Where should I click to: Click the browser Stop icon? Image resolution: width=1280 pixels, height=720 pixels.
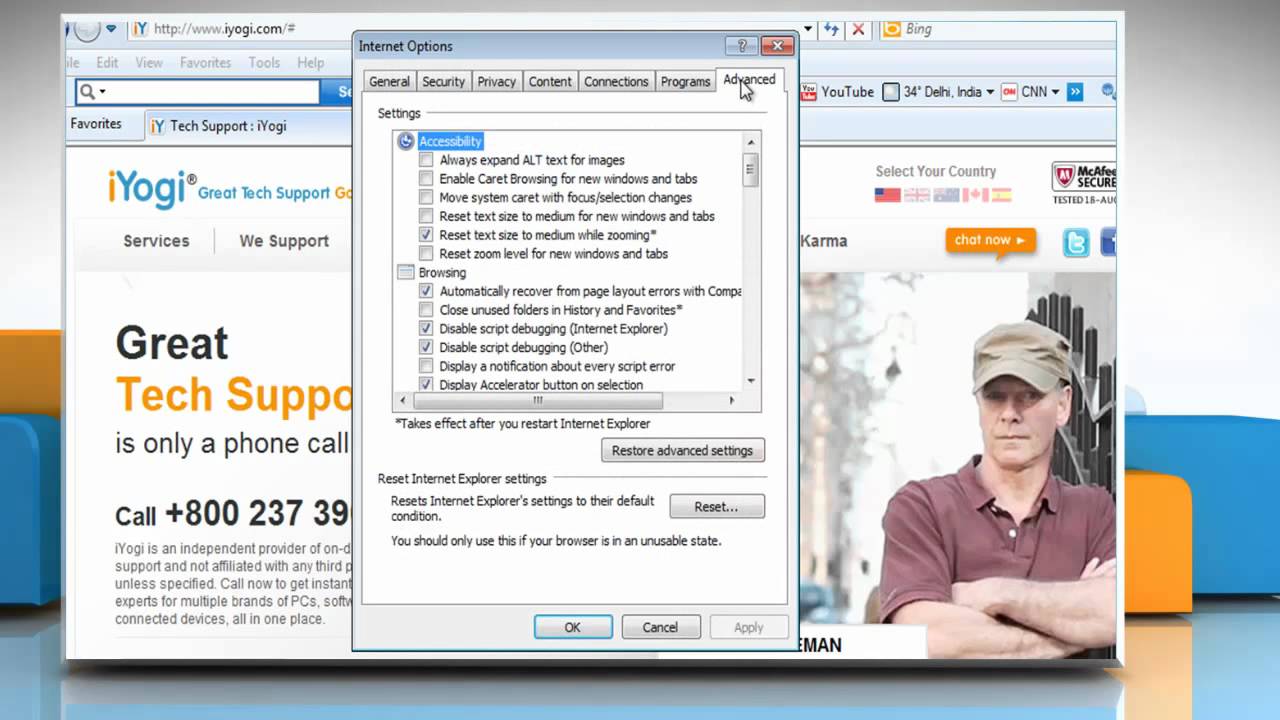pos(858,29)
